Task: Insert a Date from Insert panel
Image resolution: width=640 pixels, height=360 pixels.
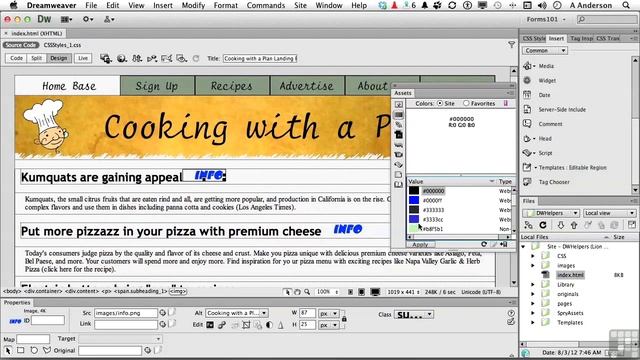Action: 544,95
